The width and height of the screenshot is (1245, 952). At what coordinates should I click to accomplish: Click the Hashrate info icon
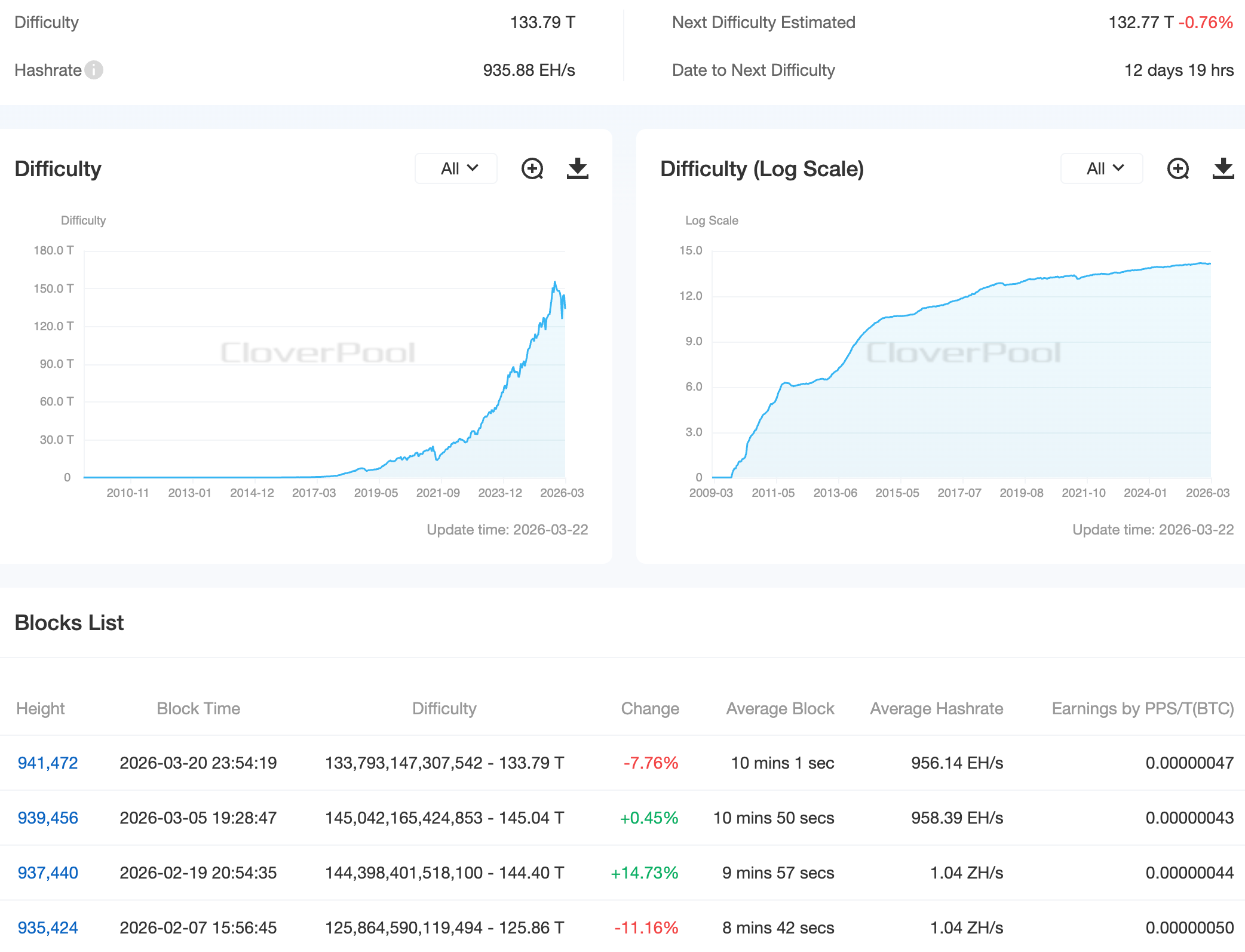[94, 70]
